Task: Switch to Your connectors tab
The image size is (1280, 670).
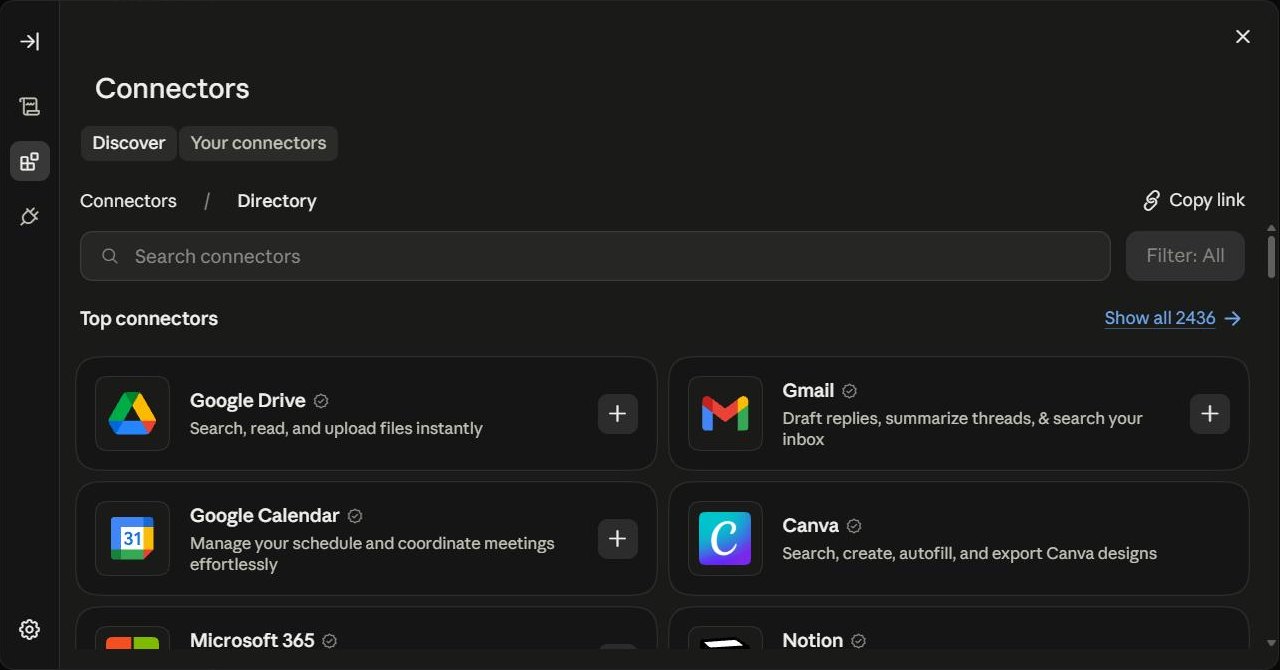Action: (x=258, y=143)
